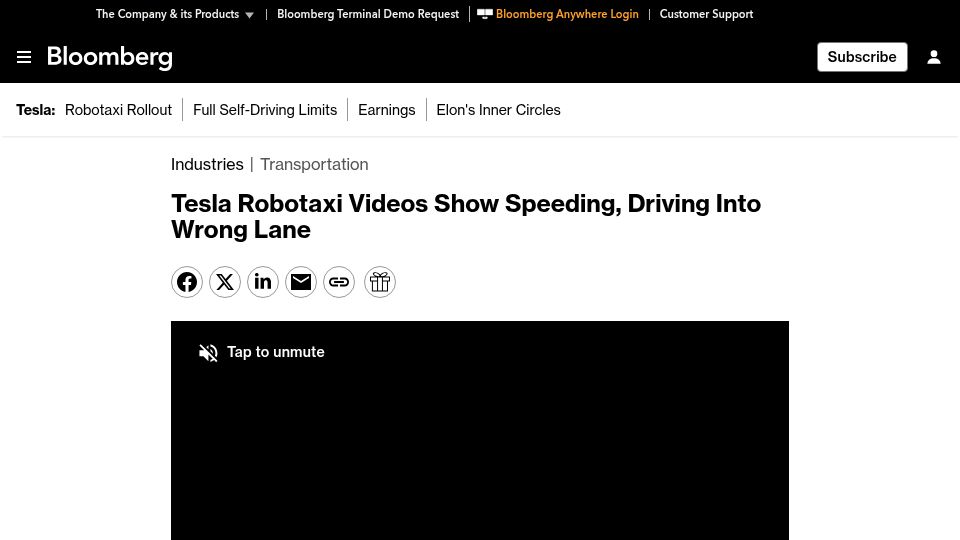960x540 pixels.
Task: Share article on X (Twitter)
Action: tap(225, 282)
